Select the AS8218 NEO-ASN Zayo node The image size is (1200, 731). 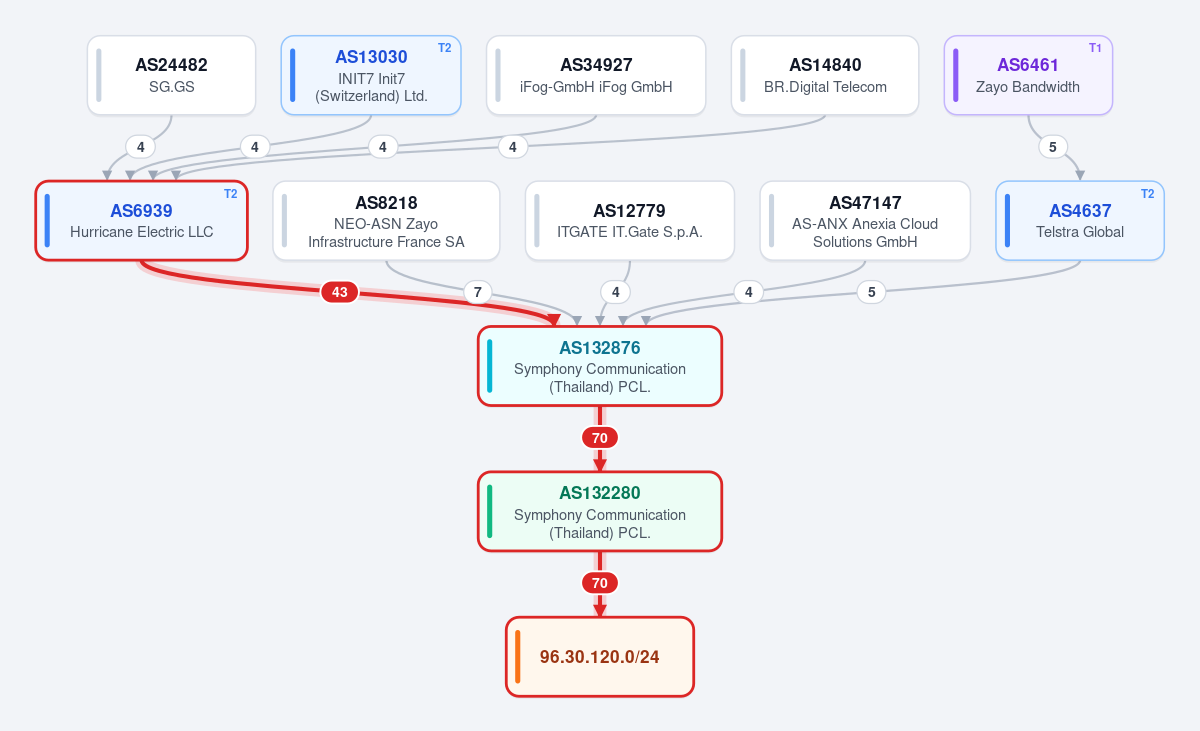coord(386,221)
